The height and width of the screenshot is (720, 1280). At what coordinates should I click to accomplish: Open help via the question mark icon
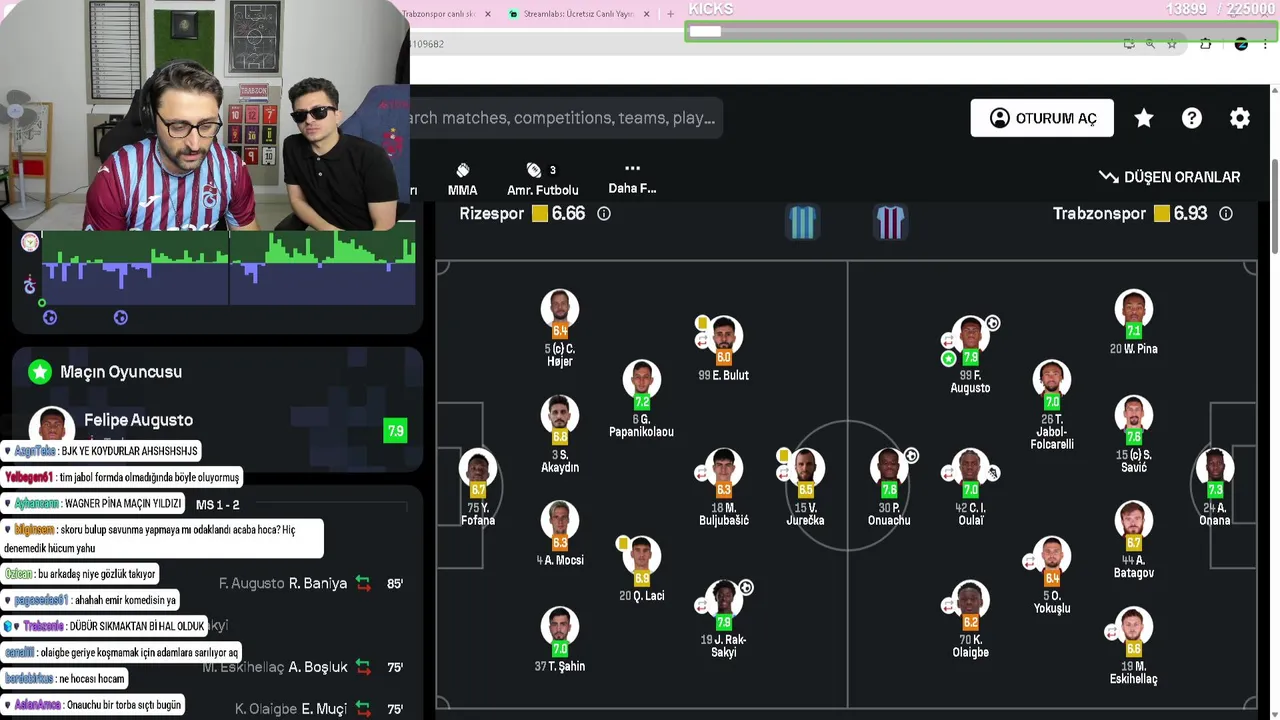point(1192,118)
